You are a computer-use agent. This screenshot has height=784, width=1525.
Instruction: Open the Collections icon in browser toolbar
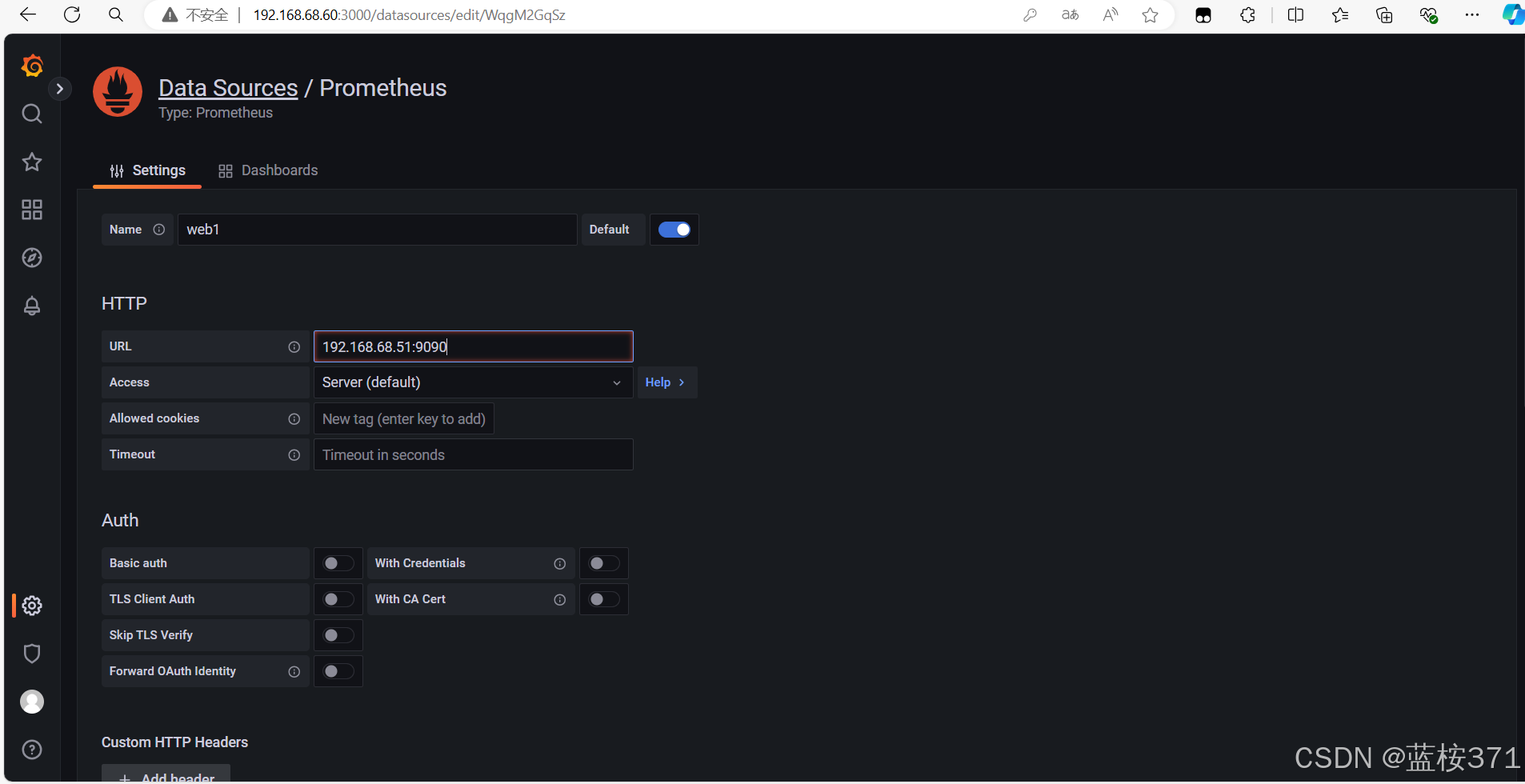tap(1384, 15)
